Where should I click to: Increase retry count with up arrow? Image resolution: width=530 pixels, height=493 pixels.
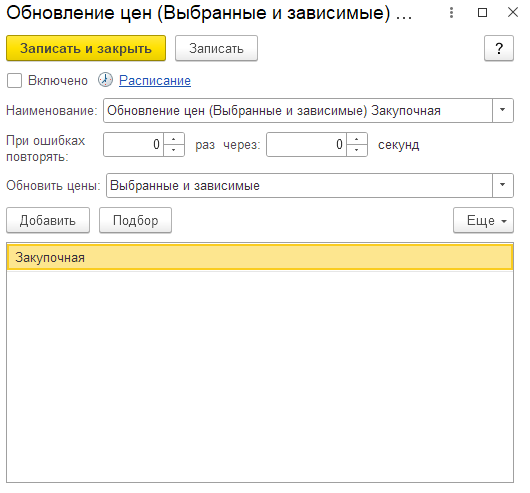174,139
